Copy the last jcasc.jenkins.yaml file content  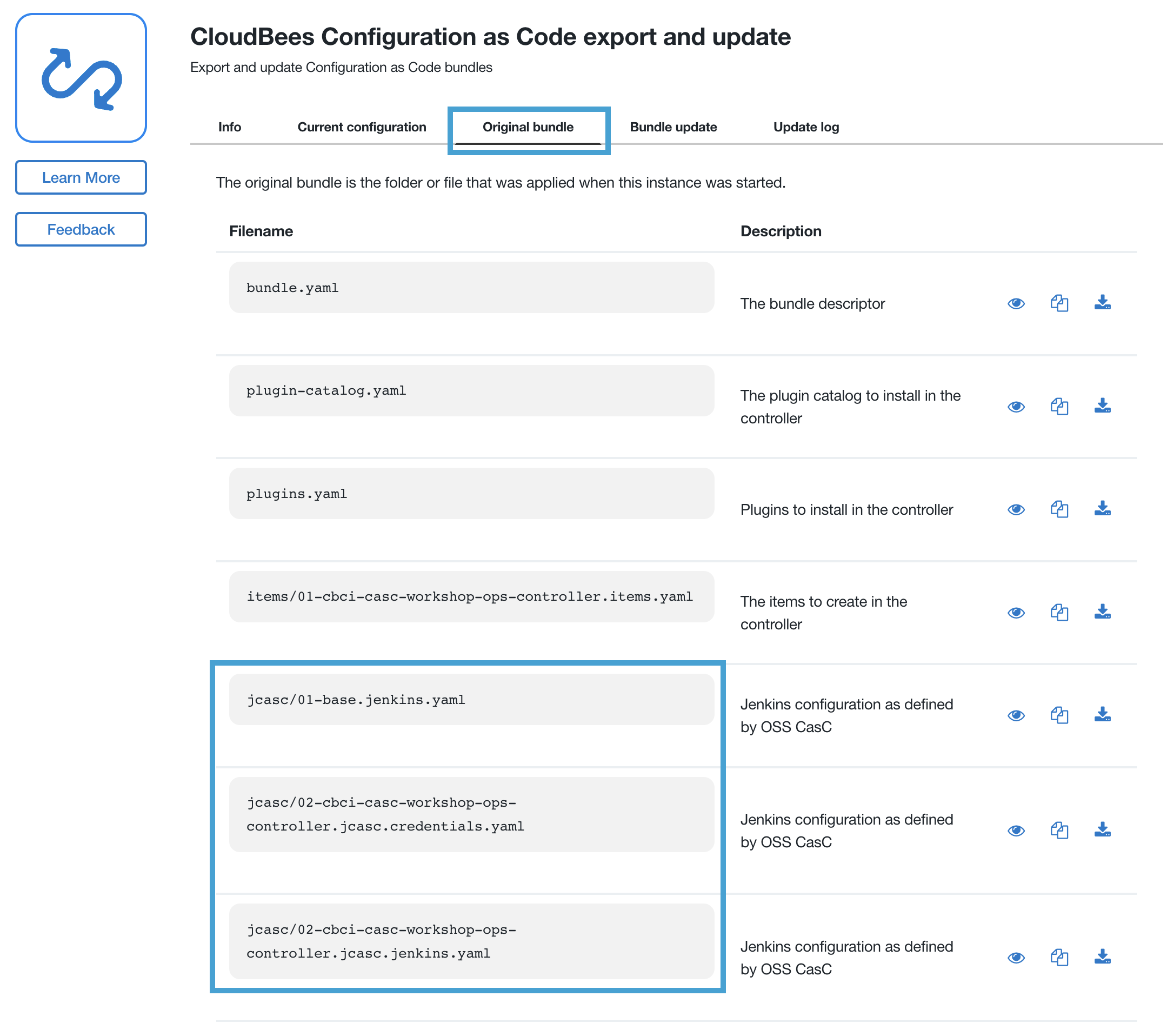click(x=1059, y=958)
